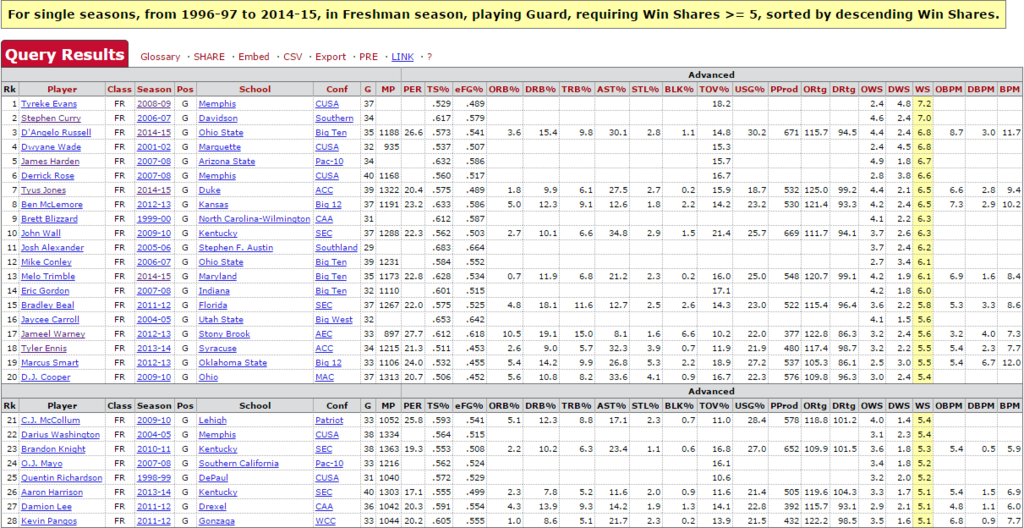Open the Big West conference link

pos(334,320)
